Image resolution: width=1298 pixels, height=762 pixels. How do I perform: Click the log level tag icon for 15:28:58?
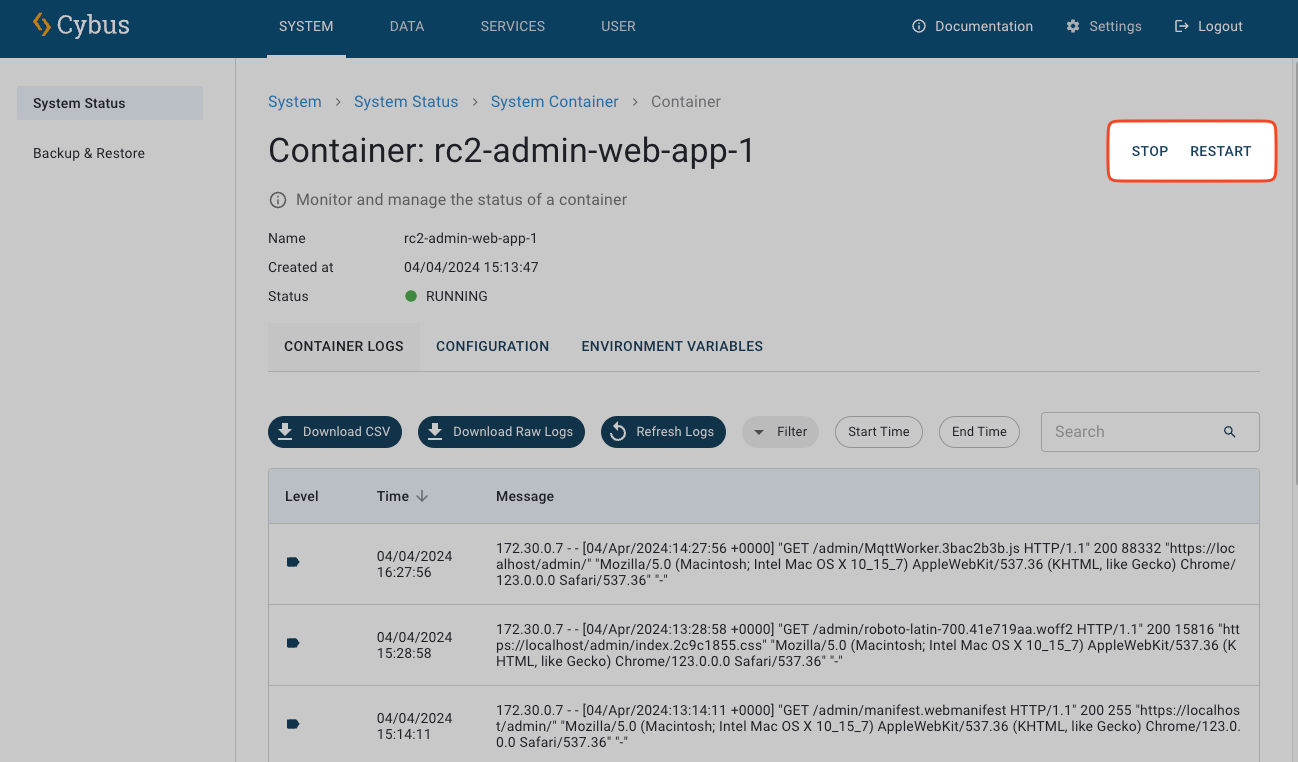[293, 644]
